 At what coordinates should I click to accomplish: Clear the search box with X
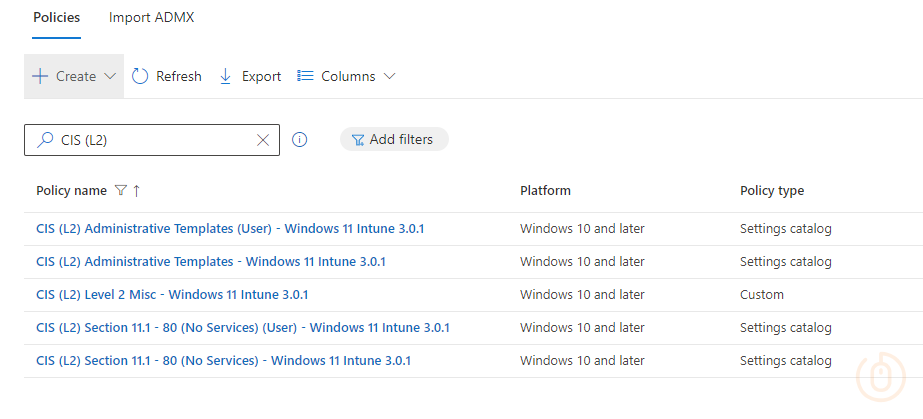point(263,140)
